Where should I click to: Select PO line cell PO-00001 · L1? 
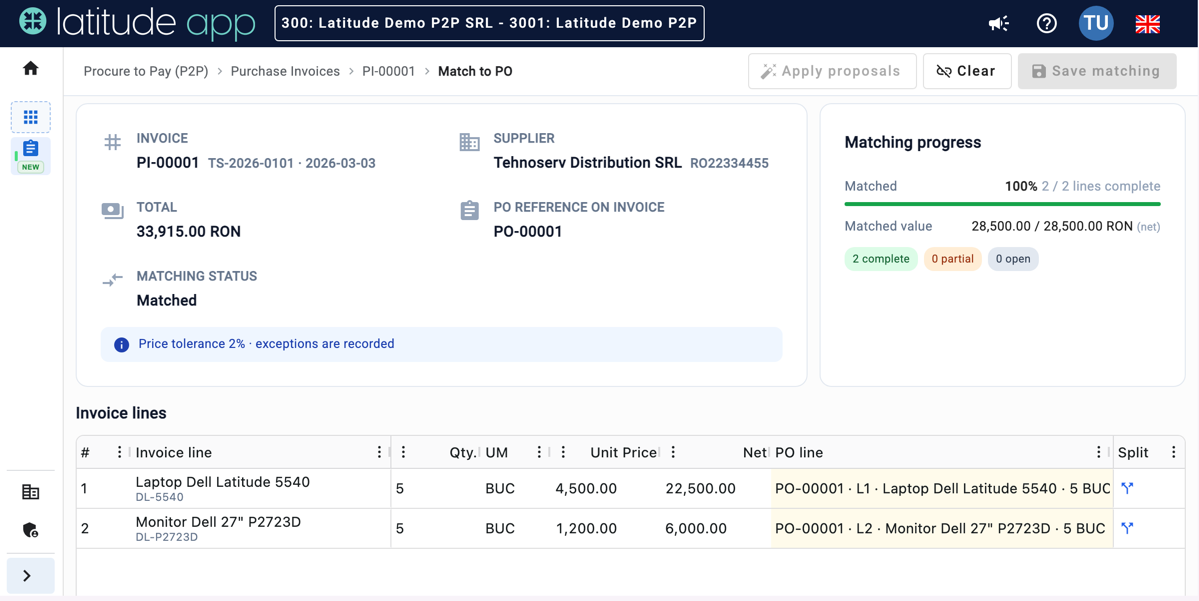tap(942, 489)
